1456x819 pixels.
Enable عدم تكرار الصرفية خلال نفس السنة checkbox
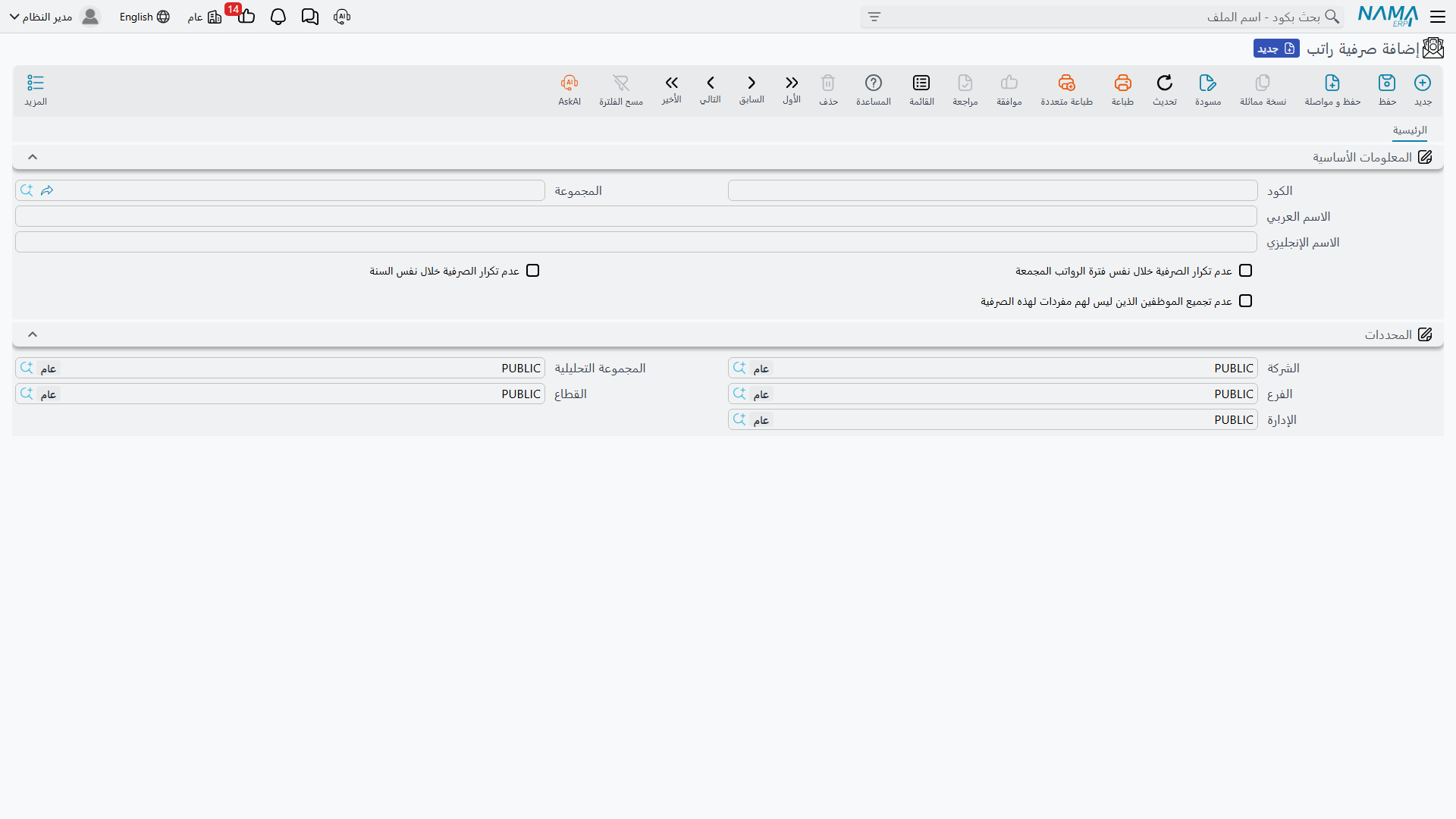533,271
